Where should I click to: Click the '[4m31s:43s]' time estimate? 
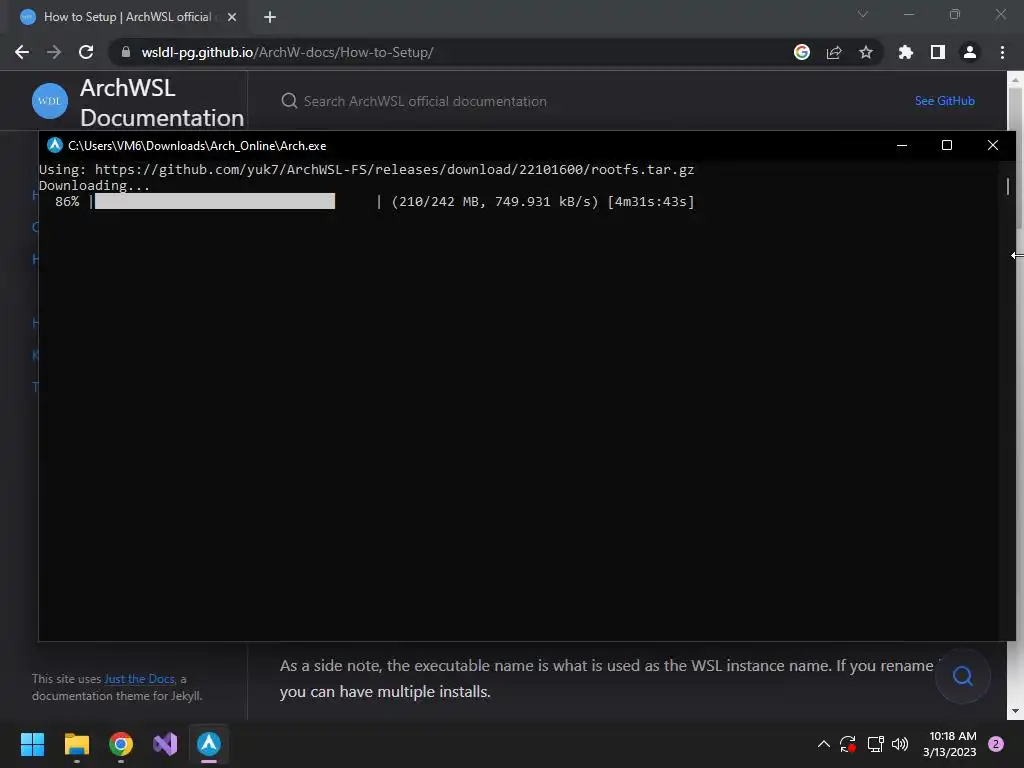point(650,202)
